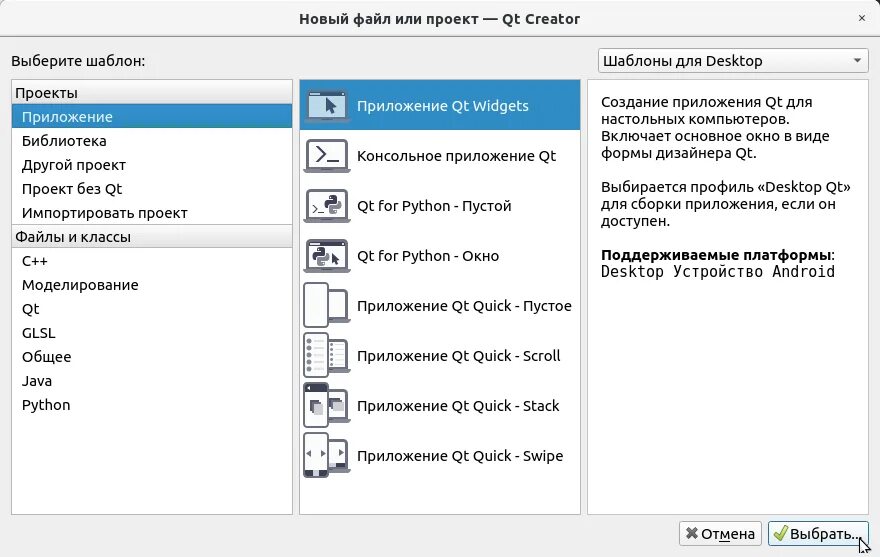The height and width of the screenshot is (557, 880).
Task: Pick the Qt for Python Окно icon
Action: [327, 255]
